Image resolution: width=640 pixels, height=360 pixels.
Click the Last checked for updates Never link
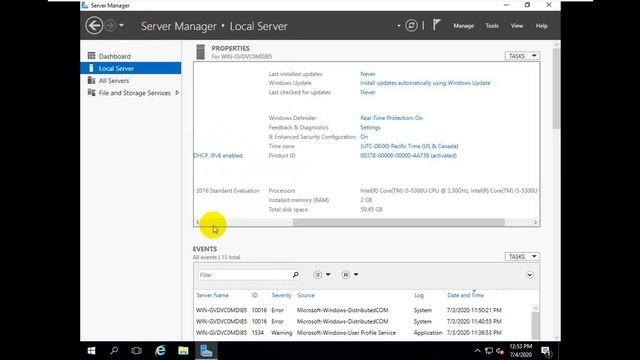point(368,92)
